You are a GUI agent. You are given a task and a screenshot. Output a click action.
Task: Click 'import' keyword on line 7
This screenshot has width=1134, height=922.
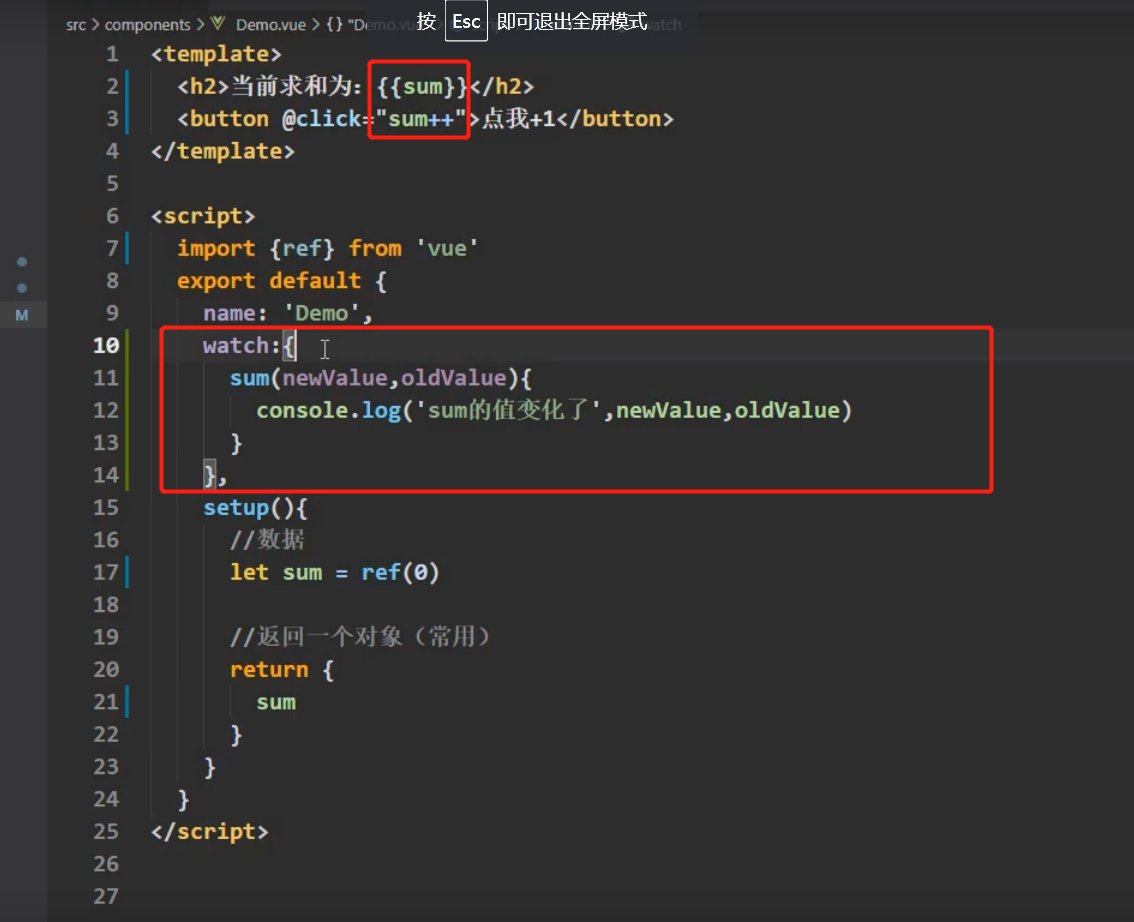[216, 249]
